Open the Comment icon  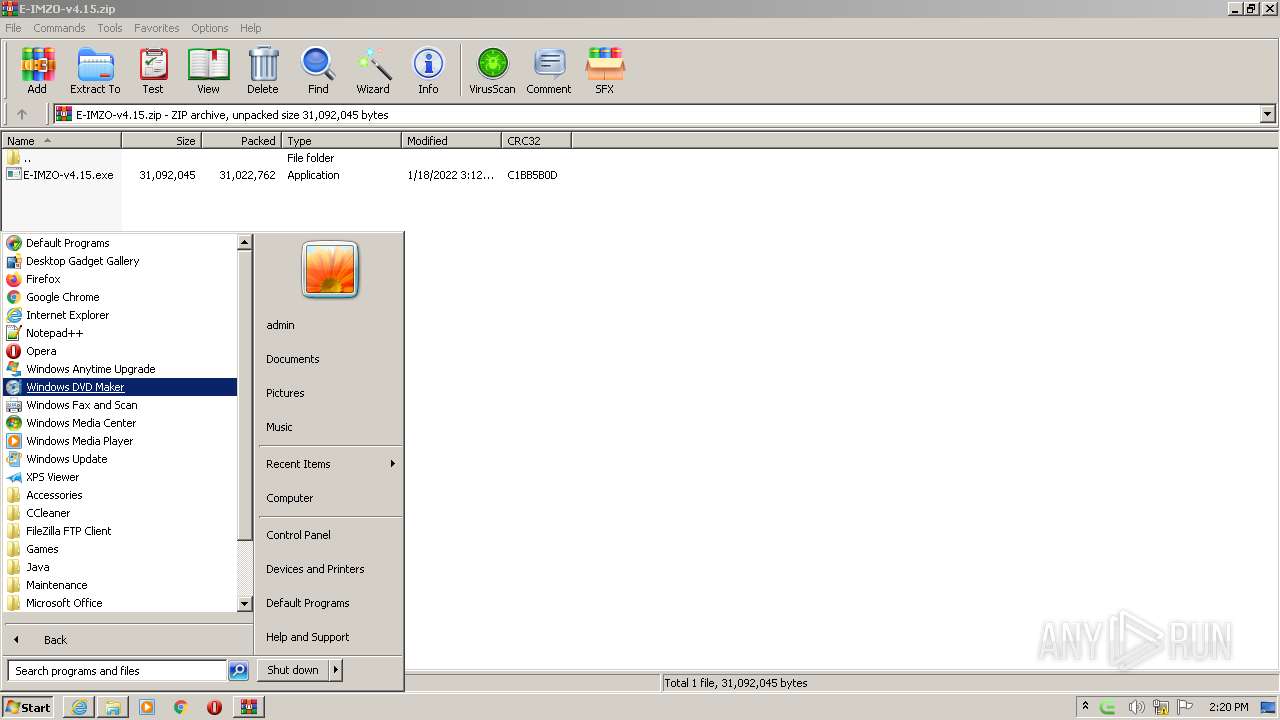[549, 71]
